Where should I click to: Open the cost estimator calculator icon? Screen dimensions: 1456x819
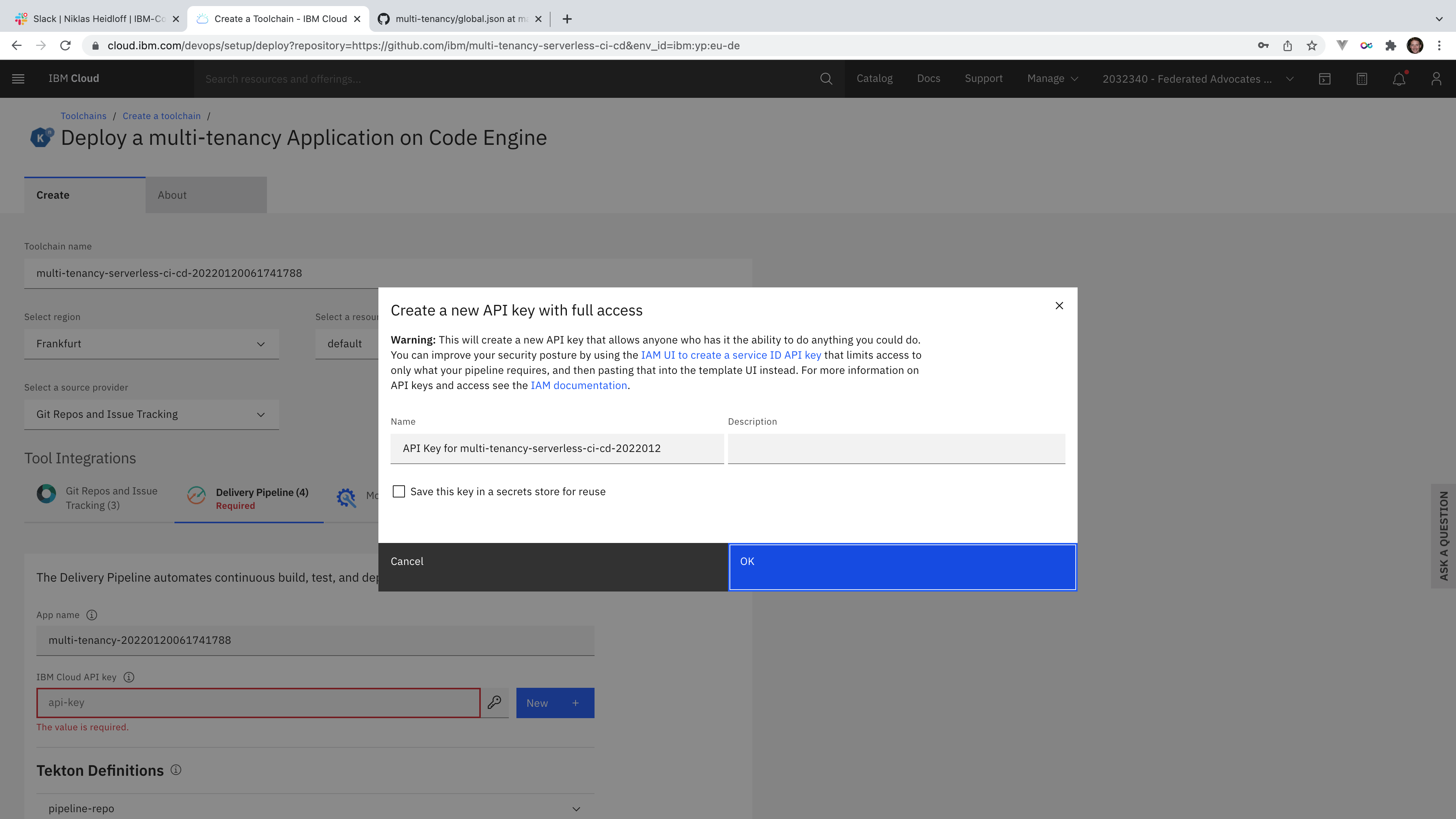[1362, 78]
